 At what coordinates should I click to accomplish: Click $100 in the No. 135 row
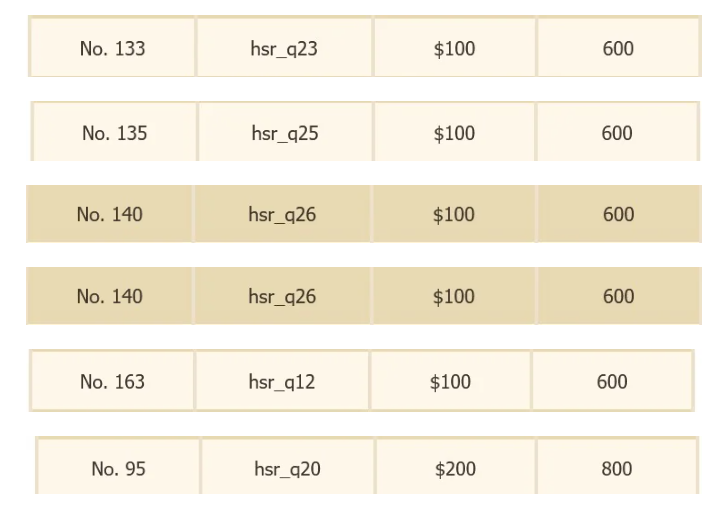pos(454,133)
